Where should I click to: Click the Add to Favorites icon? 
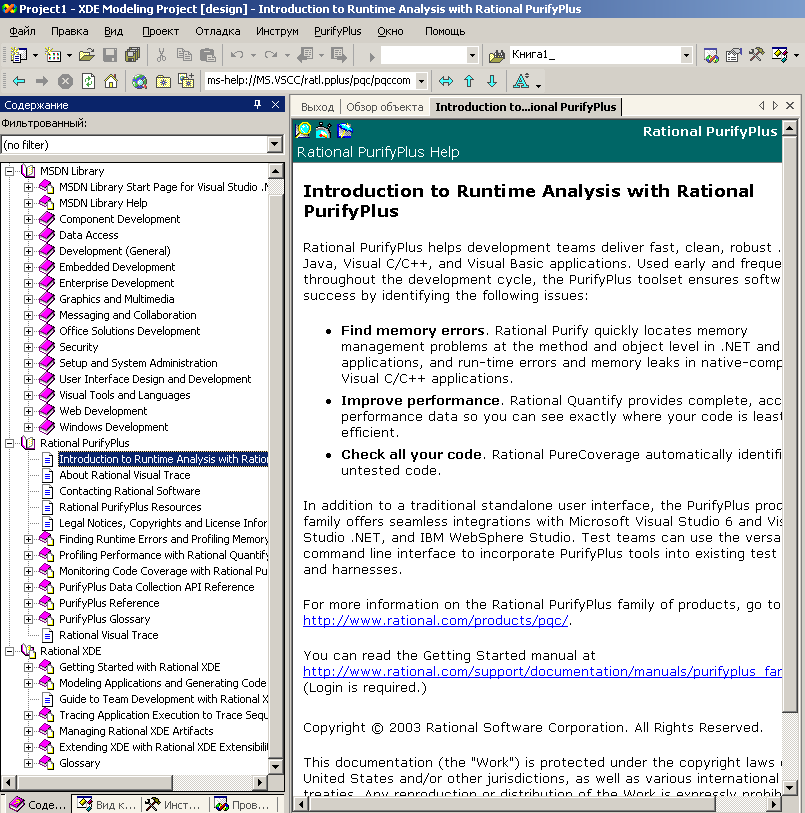click(x=186, y=81)
